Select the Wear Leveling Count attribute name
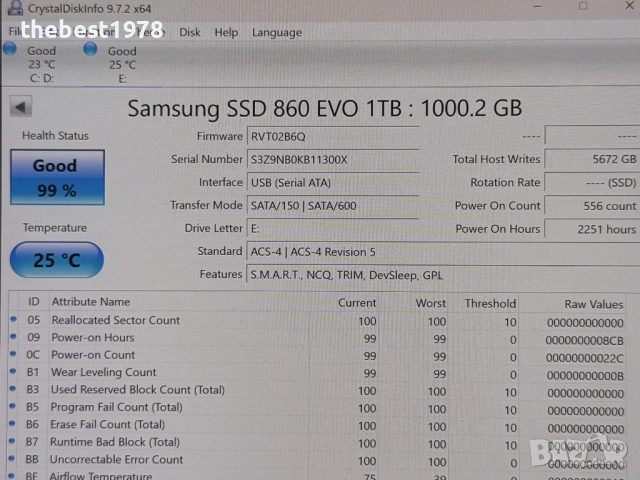 (104, 372)
